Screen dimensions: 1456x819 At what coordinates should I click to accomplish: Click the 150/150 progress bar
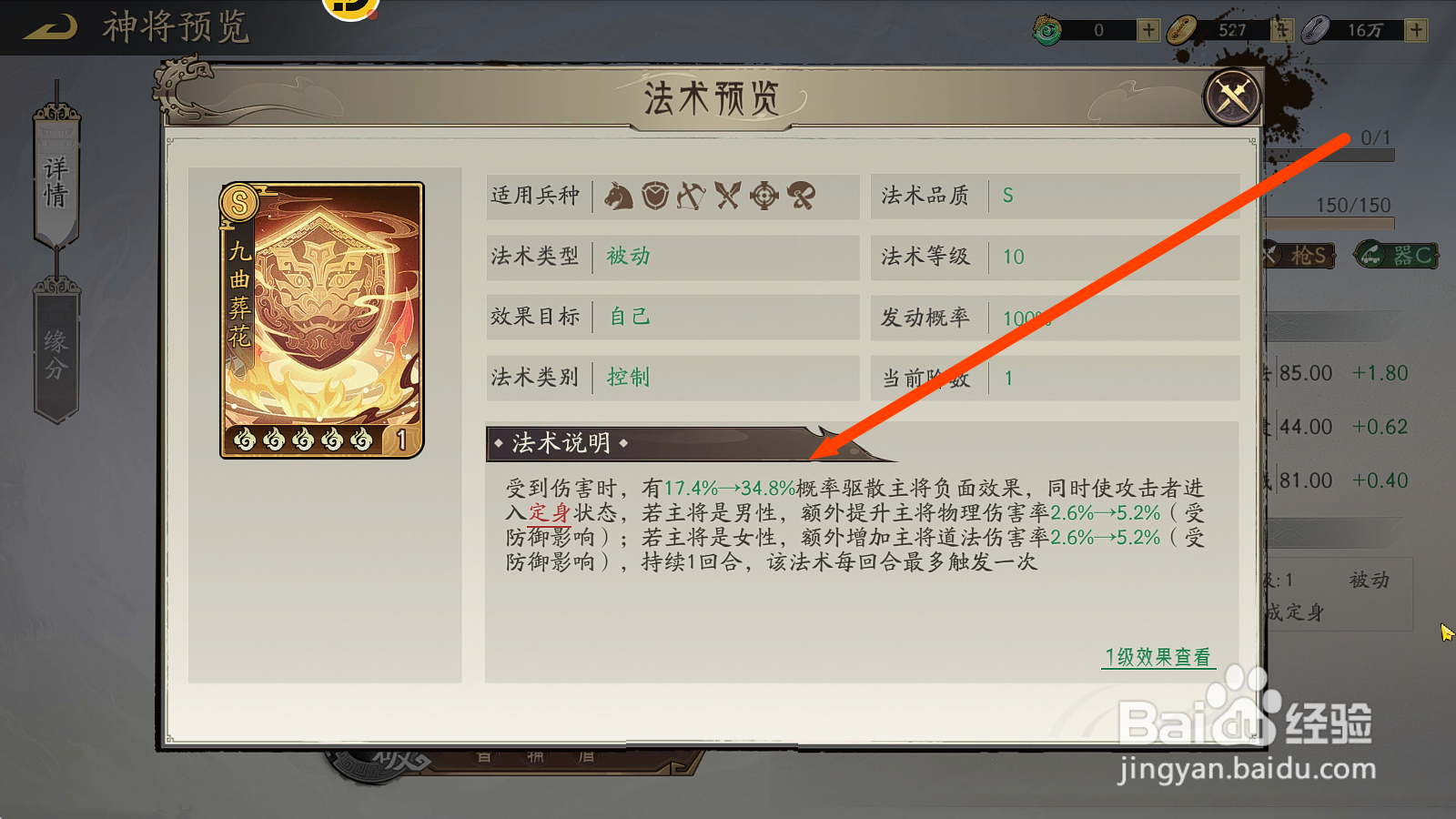[x=1329, y=223]
